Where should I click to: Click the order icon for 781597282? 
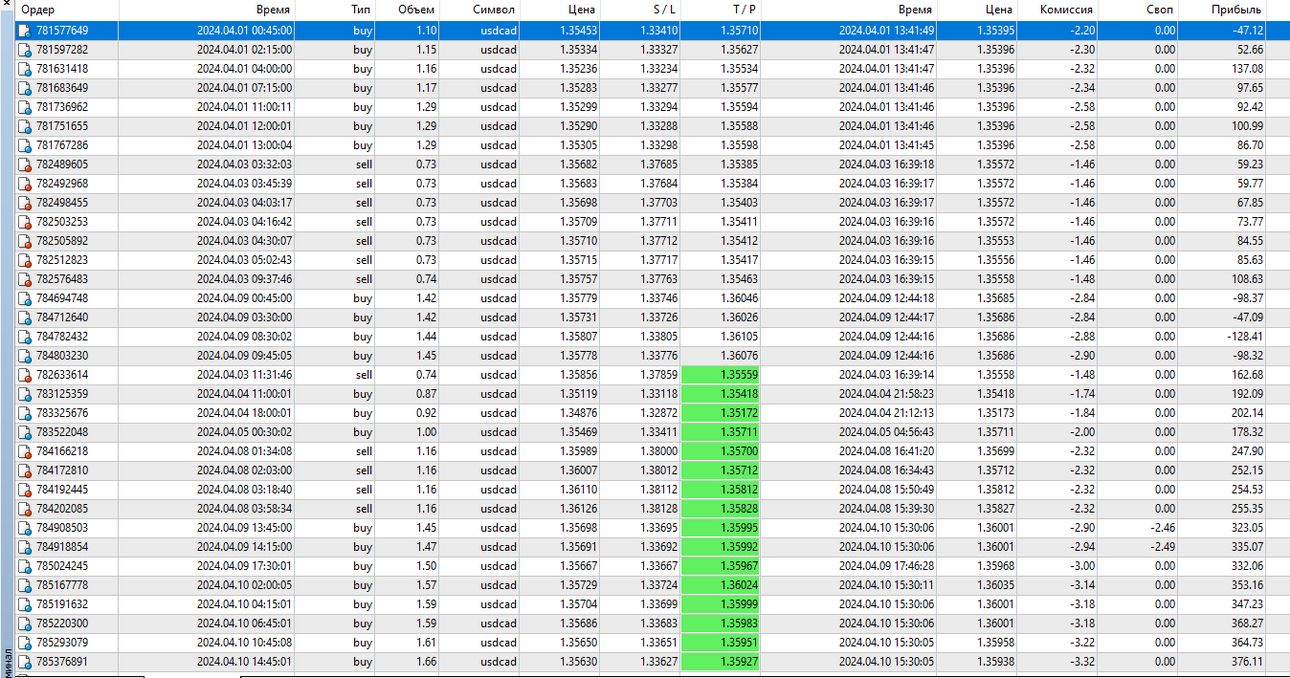tap(24, 50)
